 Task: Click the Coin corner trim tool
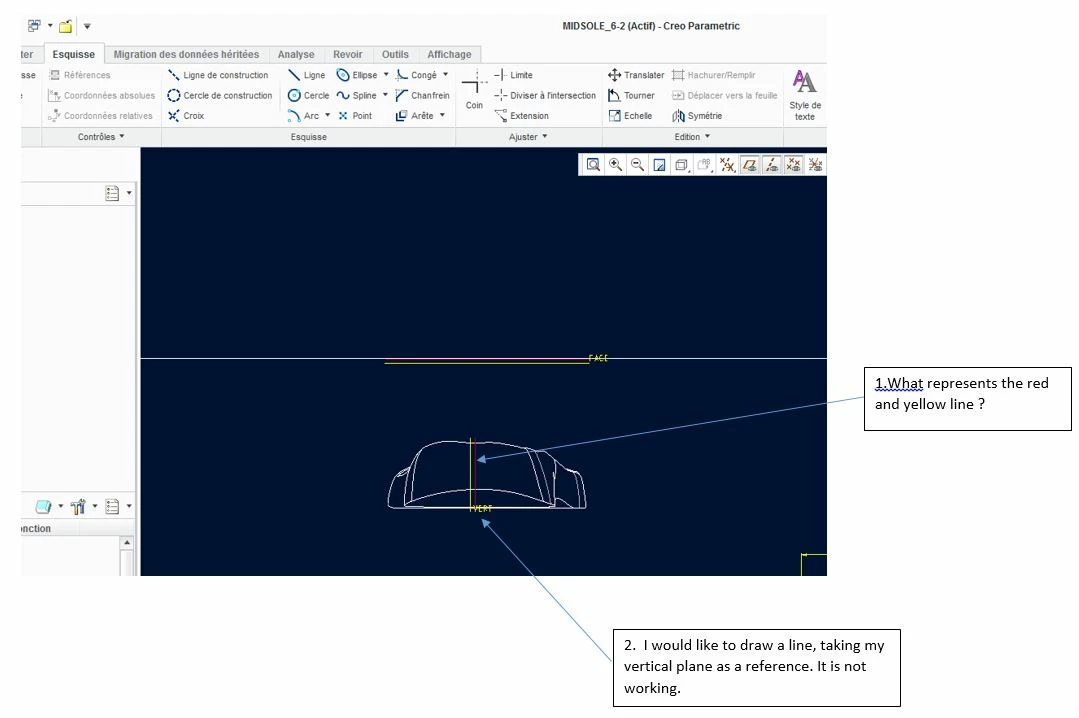coord(474,89)
